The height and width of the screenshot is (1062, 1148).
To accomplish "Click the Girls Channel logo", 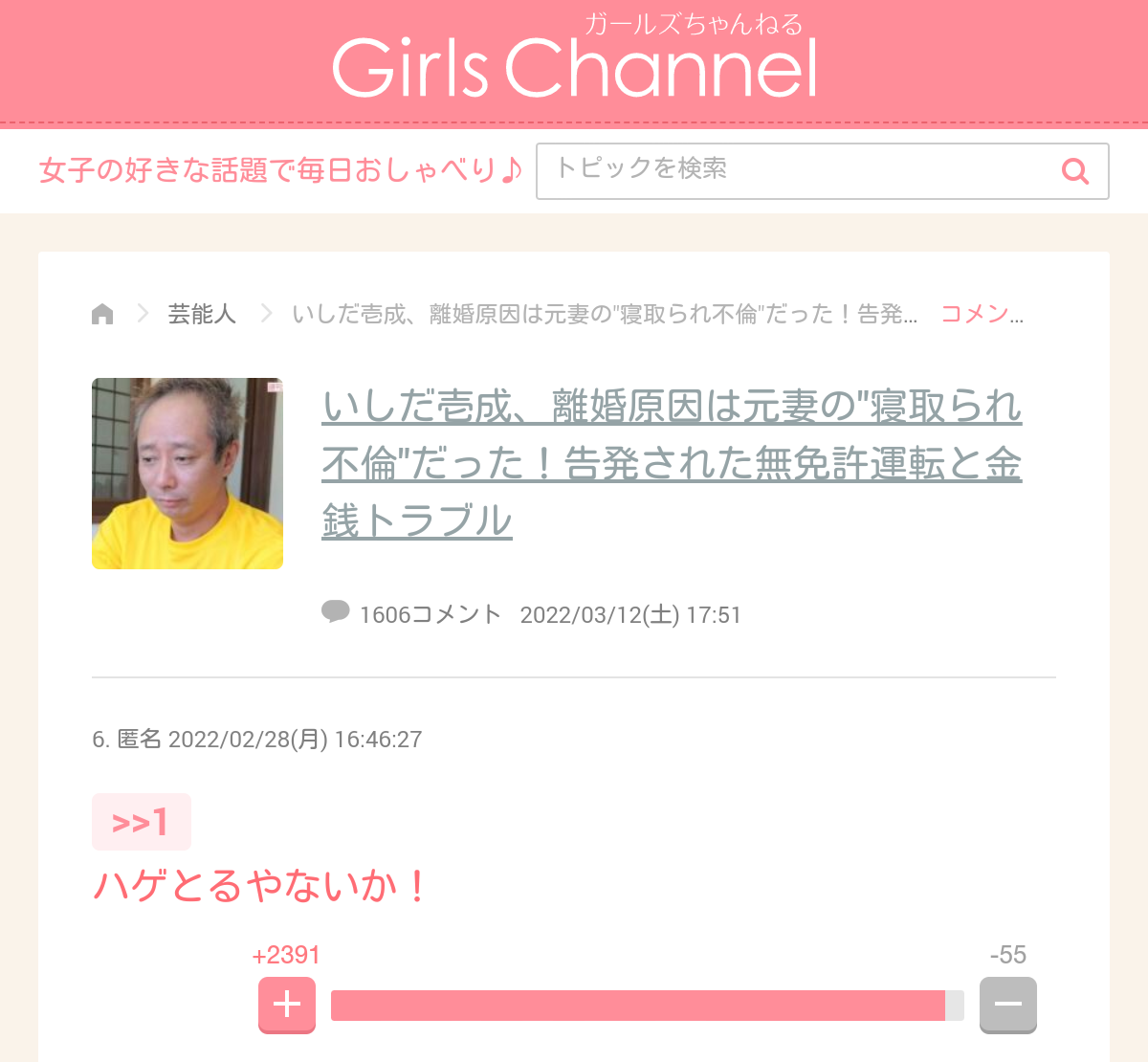I will [x=574, y=57].
